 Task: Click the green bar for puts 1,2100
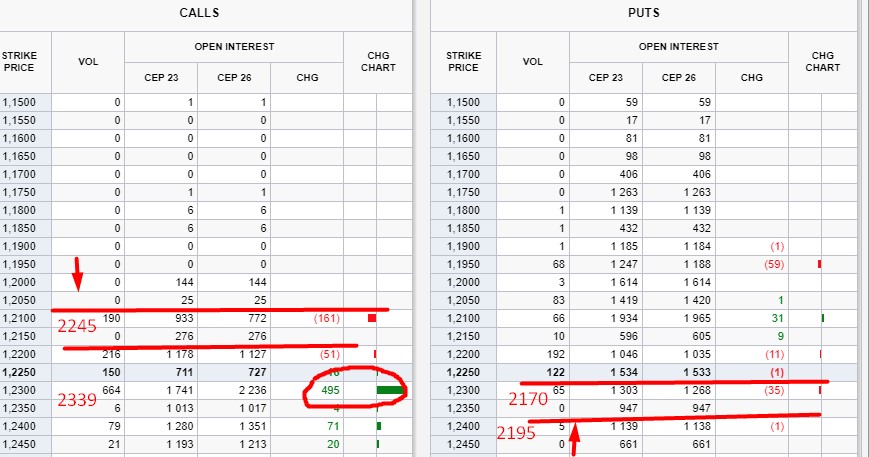(x=823, y=318)
